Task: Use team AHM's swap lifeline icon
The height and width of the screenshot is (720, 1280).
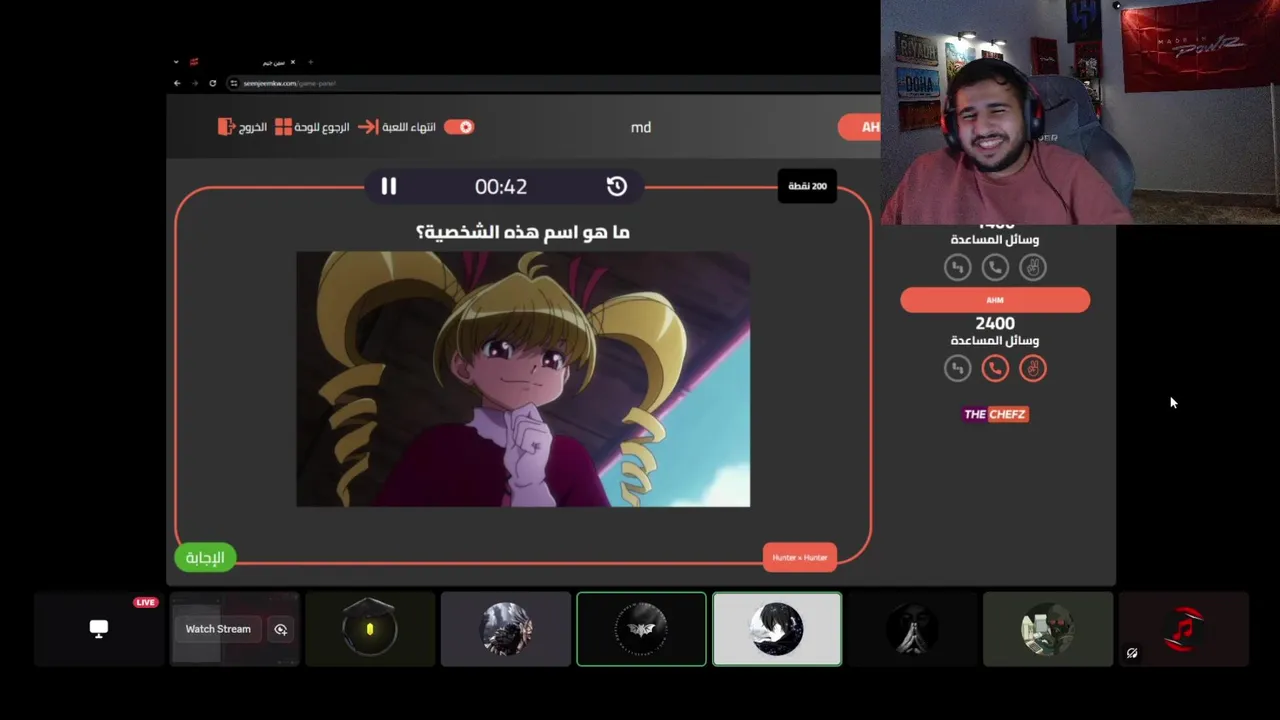Action: coord(957,369)
